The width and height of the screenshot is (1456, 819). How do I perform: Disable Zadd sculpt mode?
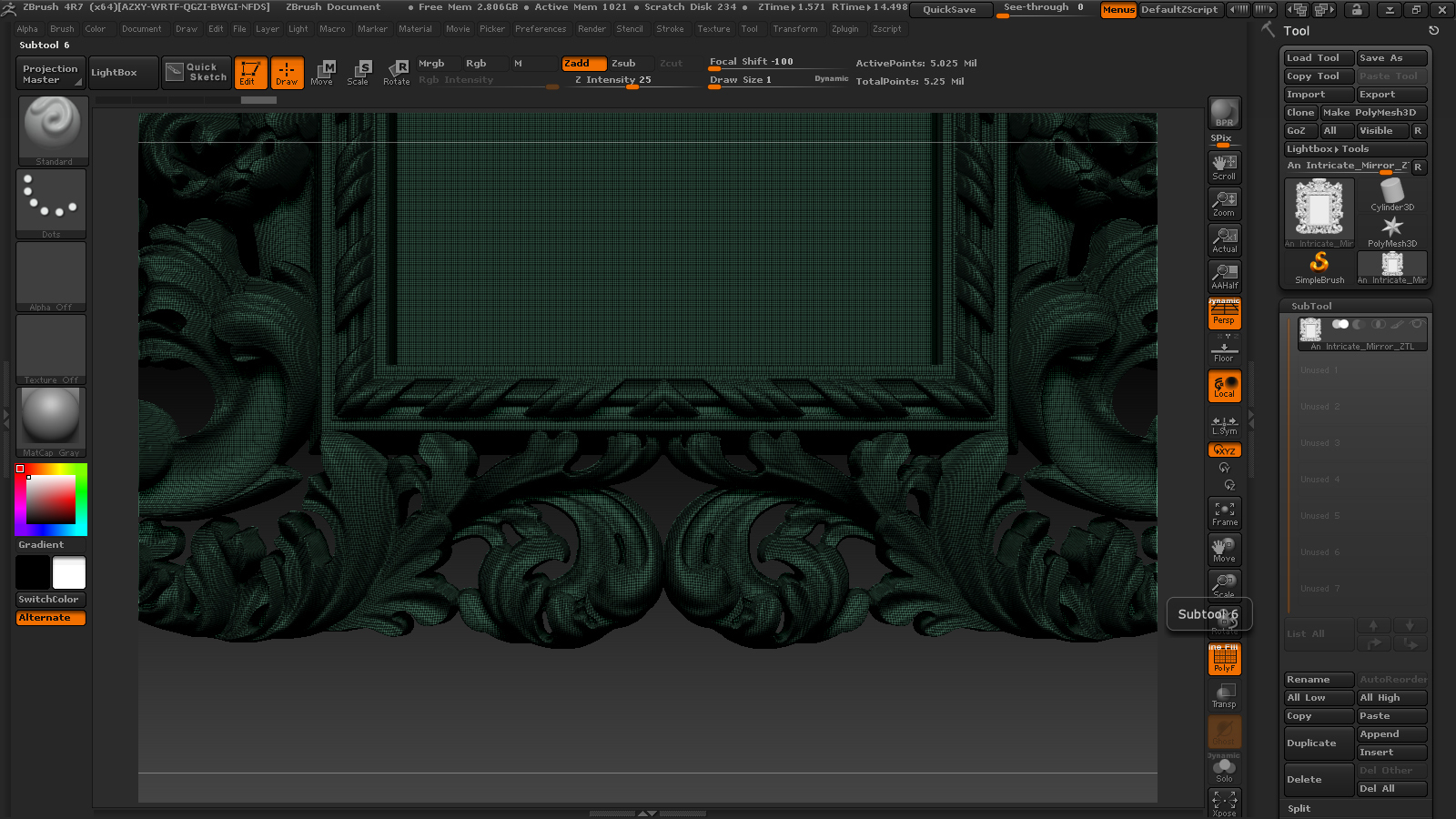tap(583, 64)
